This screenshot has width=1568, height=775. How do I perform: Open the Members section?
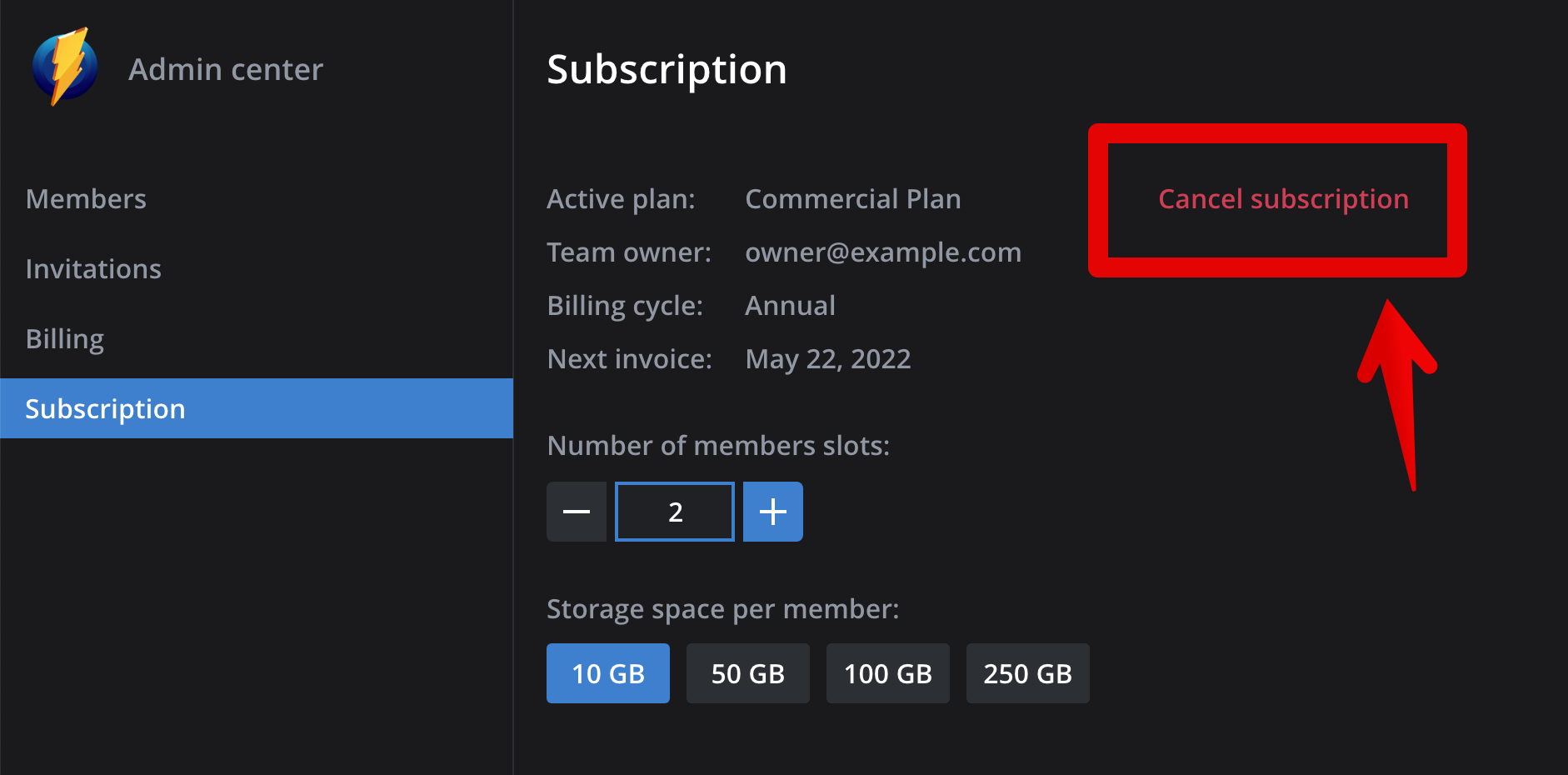pos(86,199)
